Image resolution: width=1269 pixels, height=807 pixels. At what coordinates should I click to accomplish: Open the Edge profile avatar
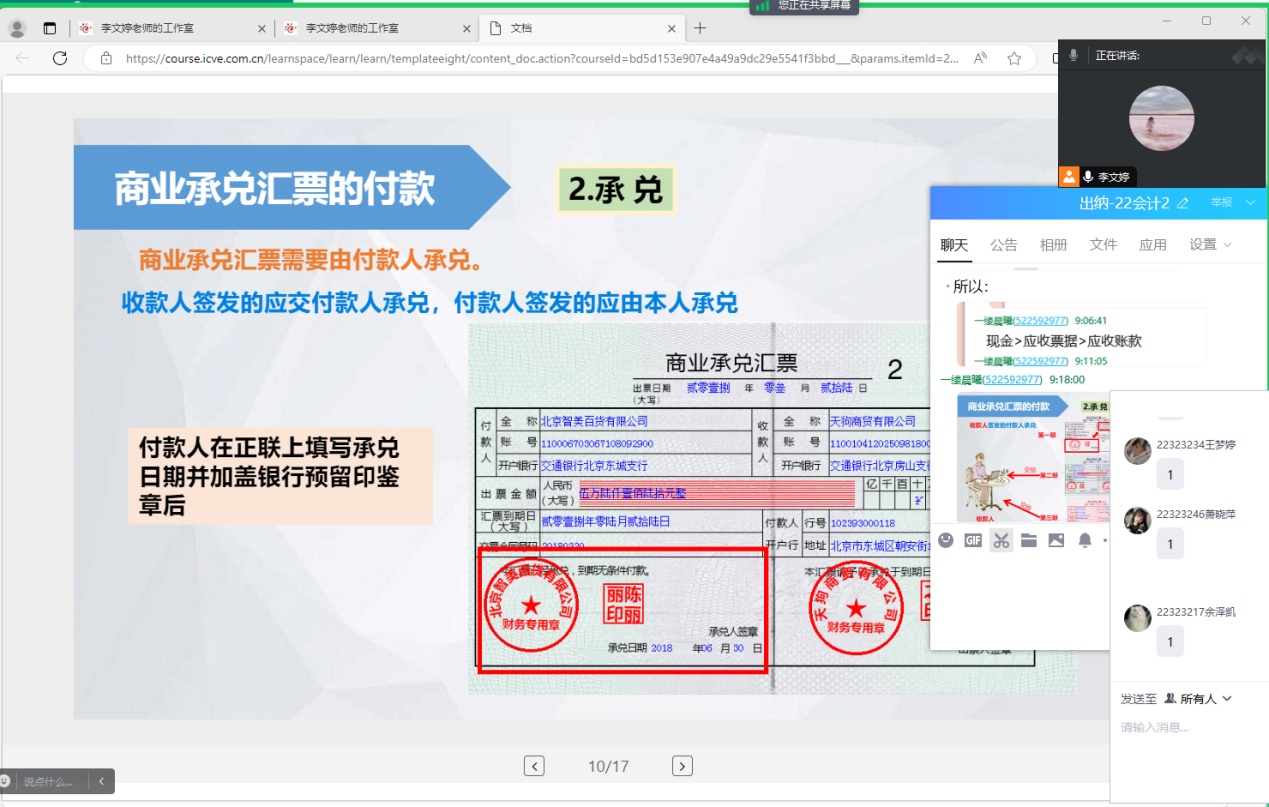point(17,28)
